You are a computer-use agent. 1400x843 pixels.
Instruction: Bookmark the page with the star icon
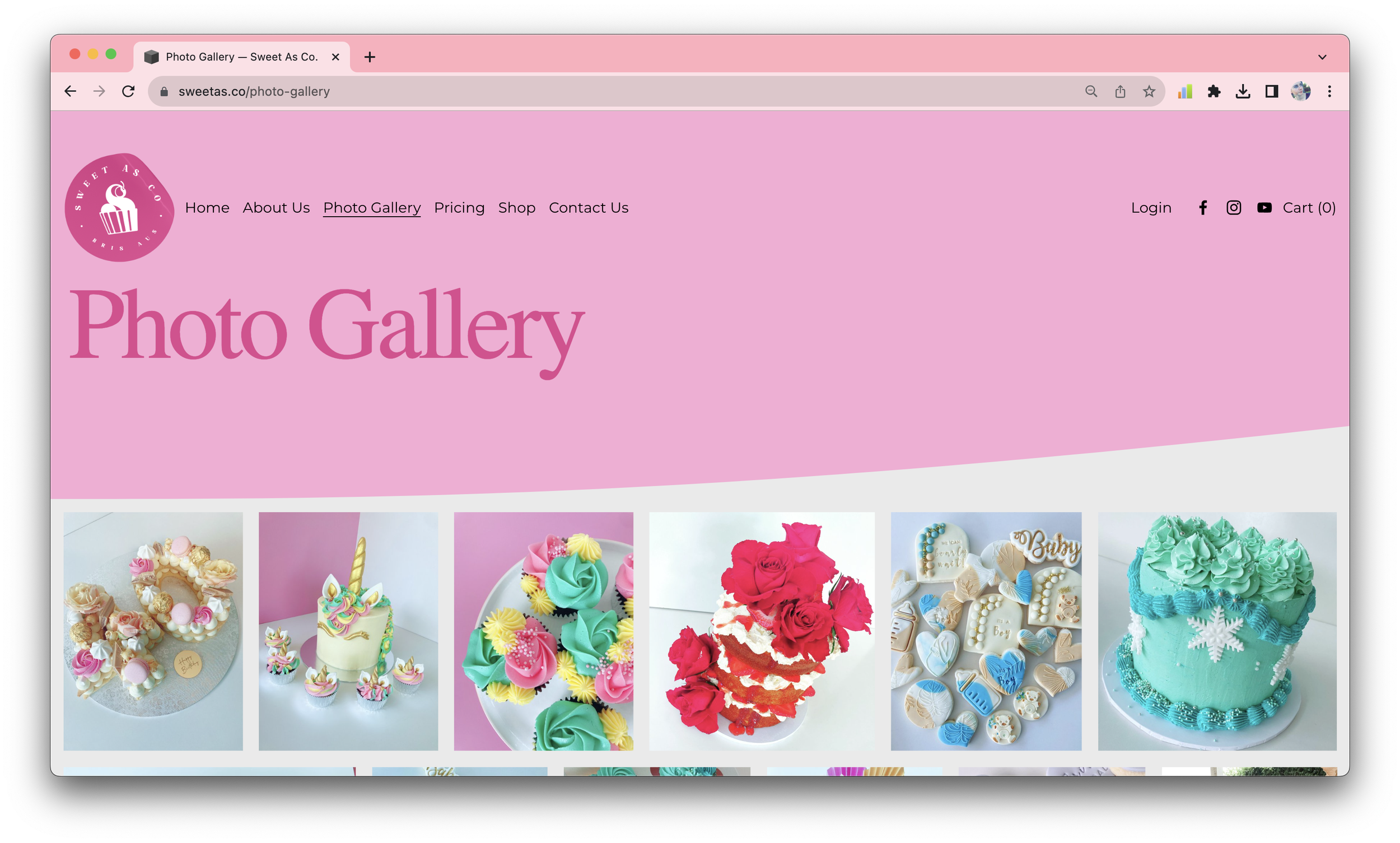(1149, 91)
